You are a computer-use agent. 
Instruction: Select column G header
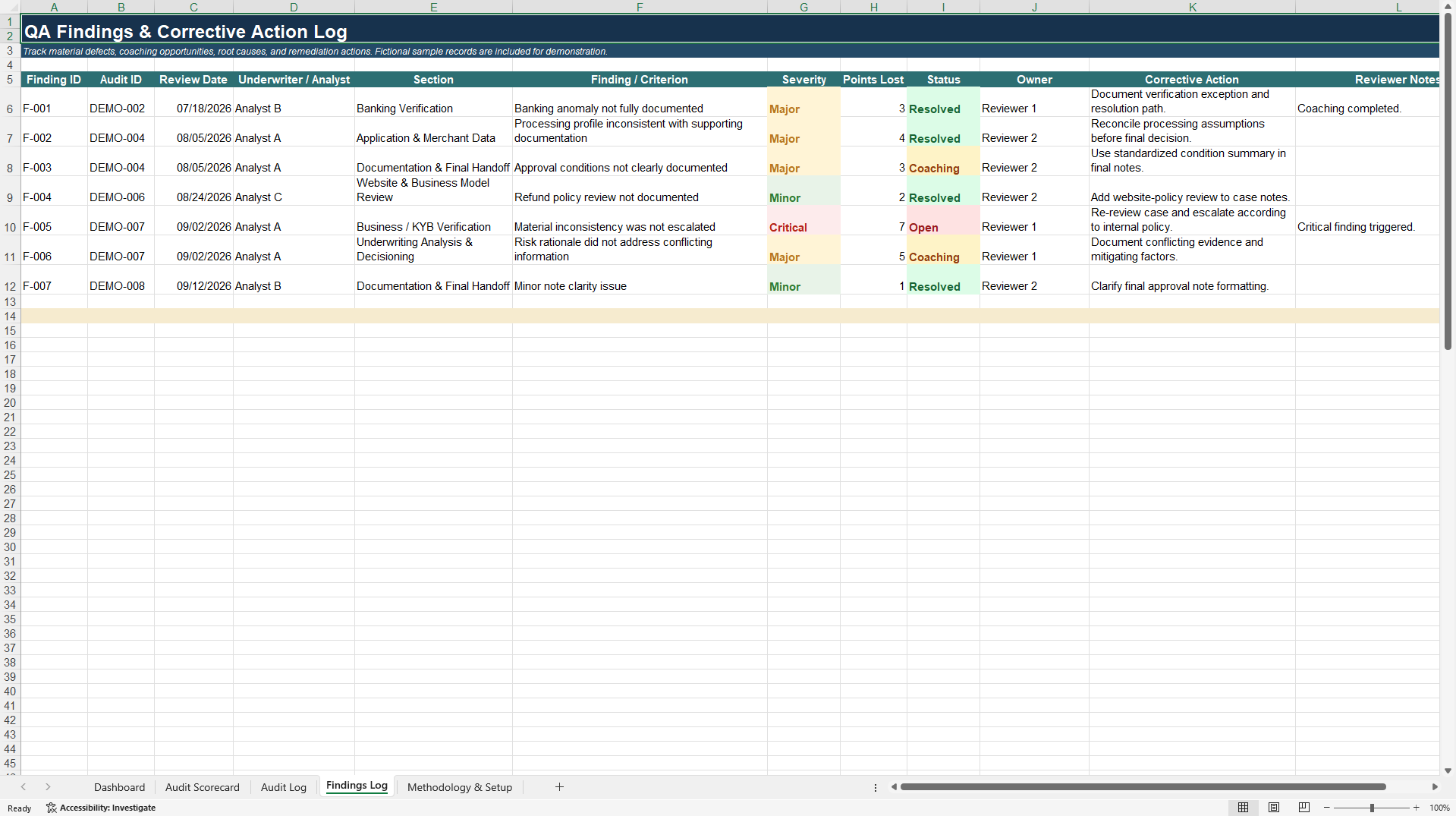[x=803, y=7]
